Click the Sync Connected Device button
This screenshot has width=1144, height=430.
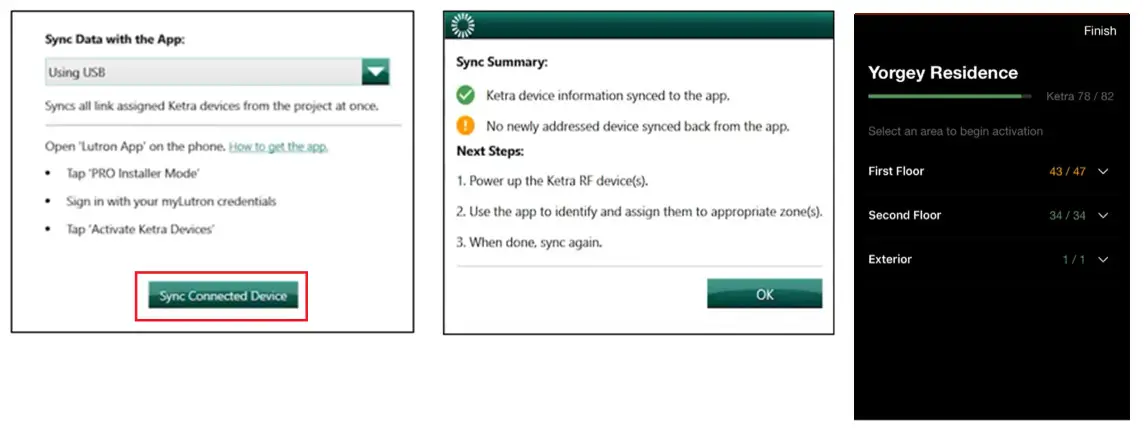[223, 296]
